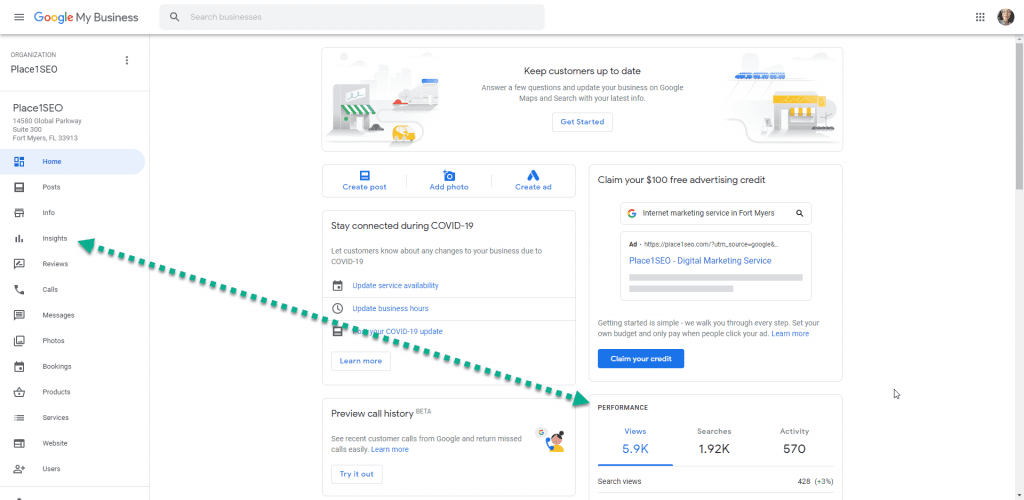
Task: Click the Insights bar chart icon
Action: (19, 238)
